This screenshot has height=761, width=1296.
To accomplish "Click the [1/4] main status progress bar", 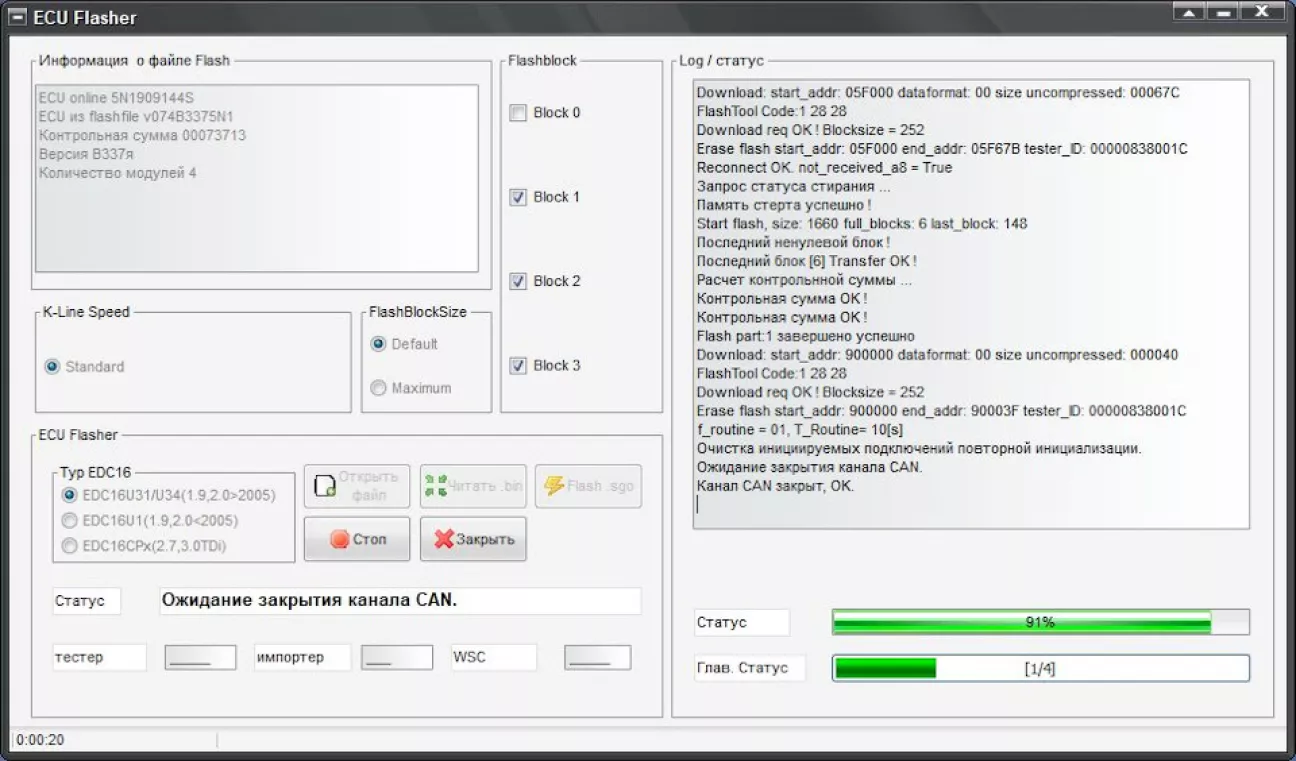I will (1040, 668).
